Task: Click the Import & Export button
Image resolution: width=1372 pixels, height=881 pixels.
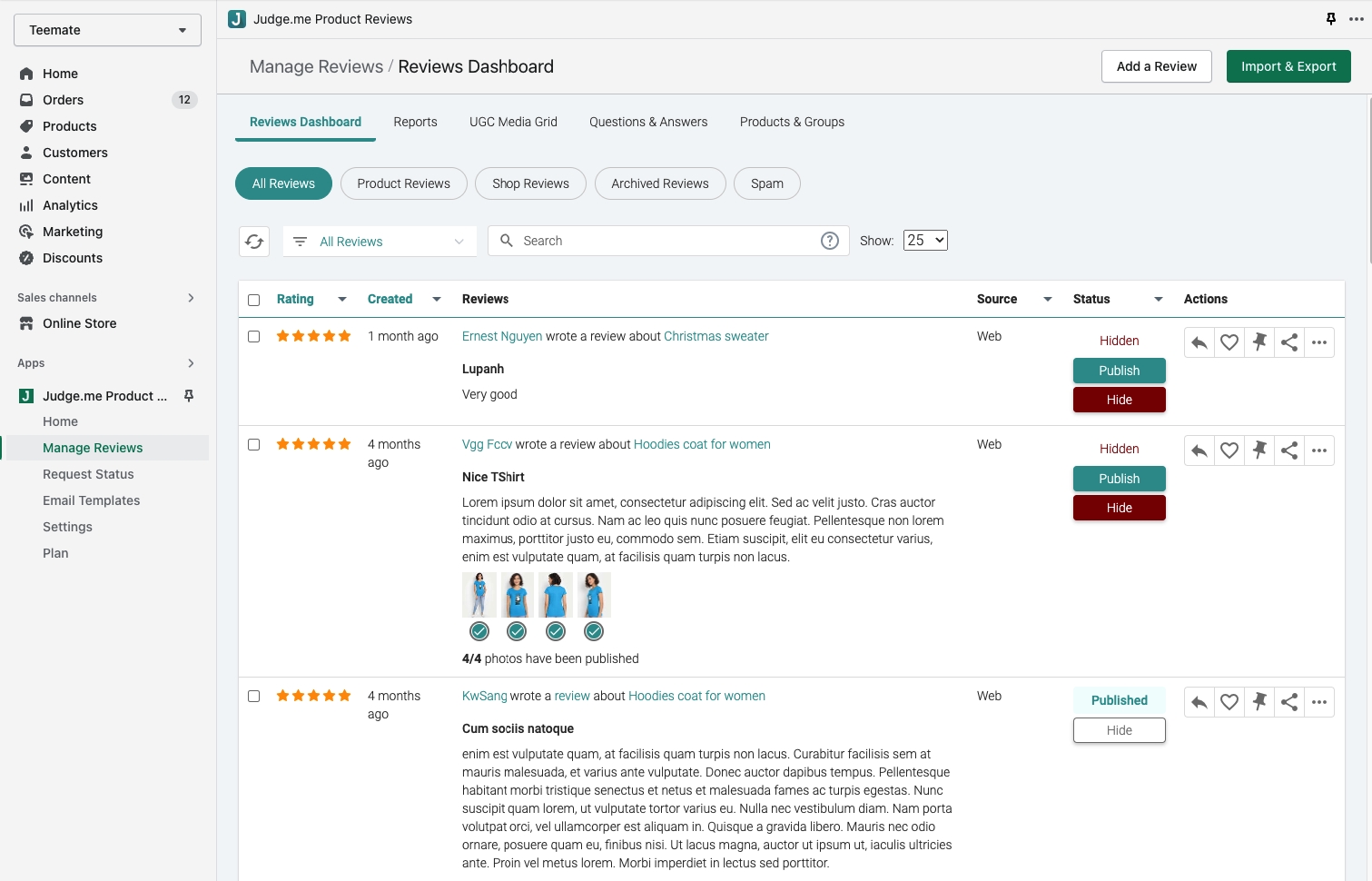Action: click(1288, 66)
